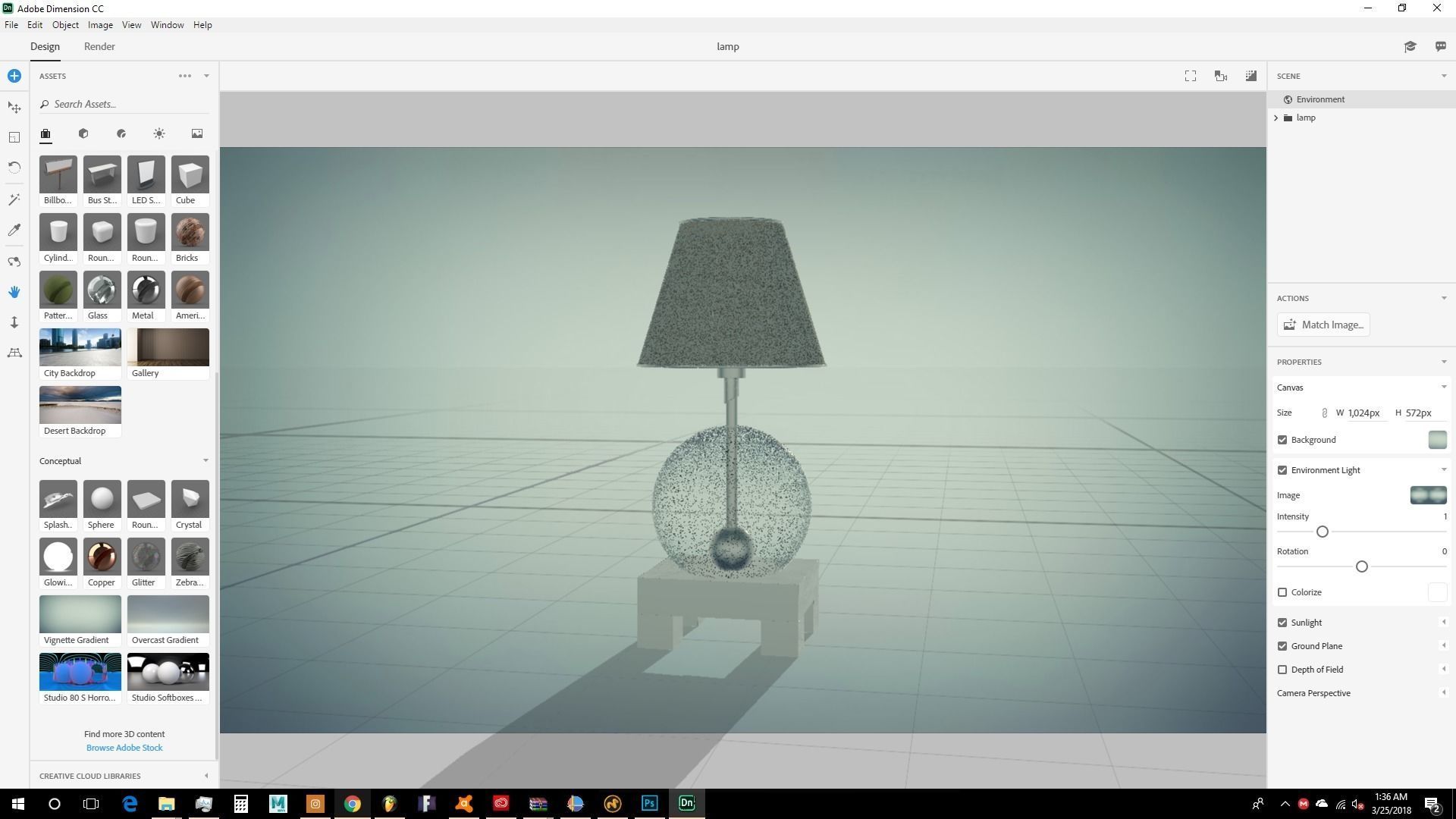Click the Rotation slider handle
Image resolution: width=1456 pixels, height=819 pixels.
pos(1362,566)
